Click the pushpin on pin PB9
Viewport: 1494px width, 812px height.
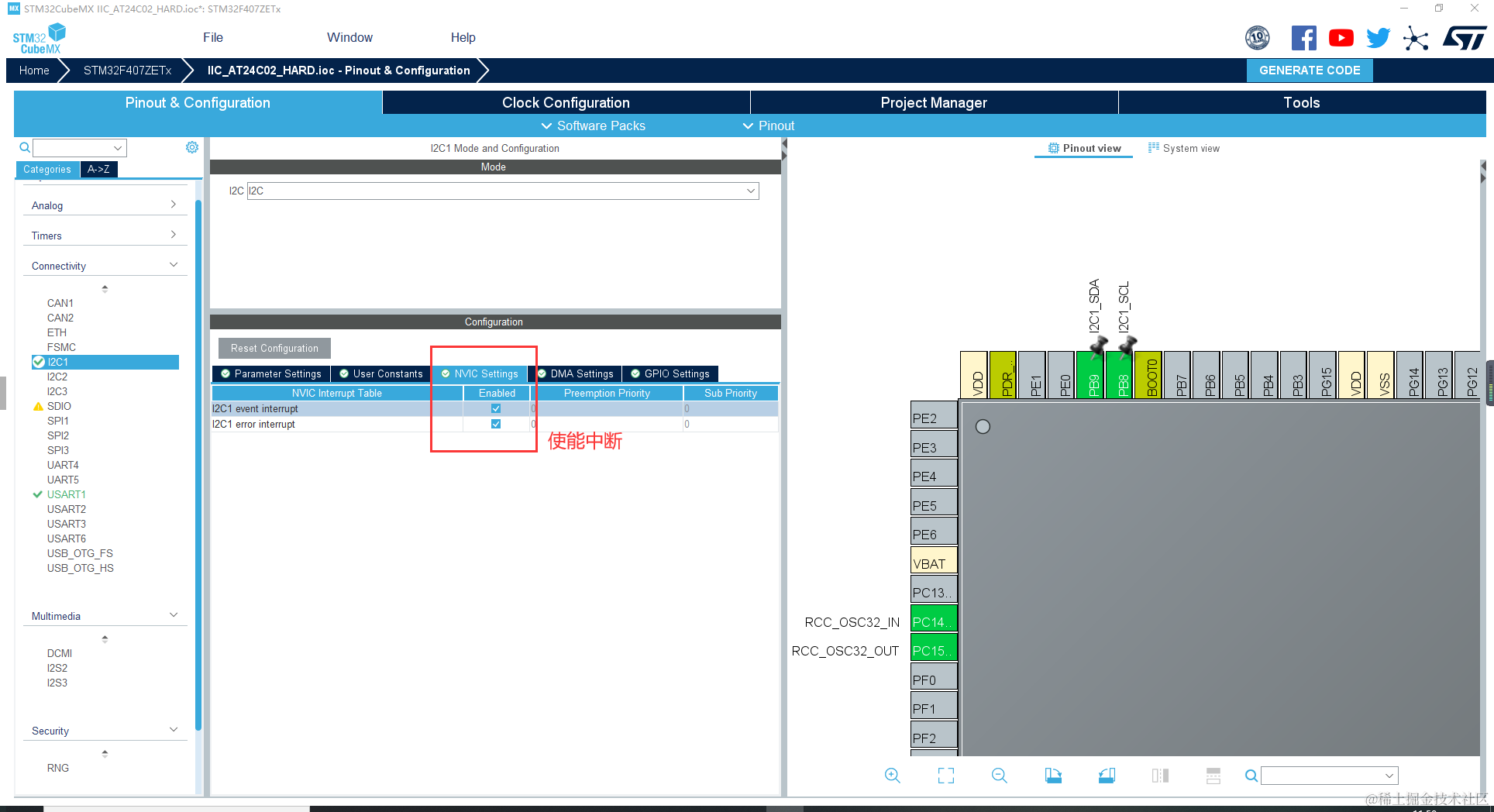point(1098,346)
